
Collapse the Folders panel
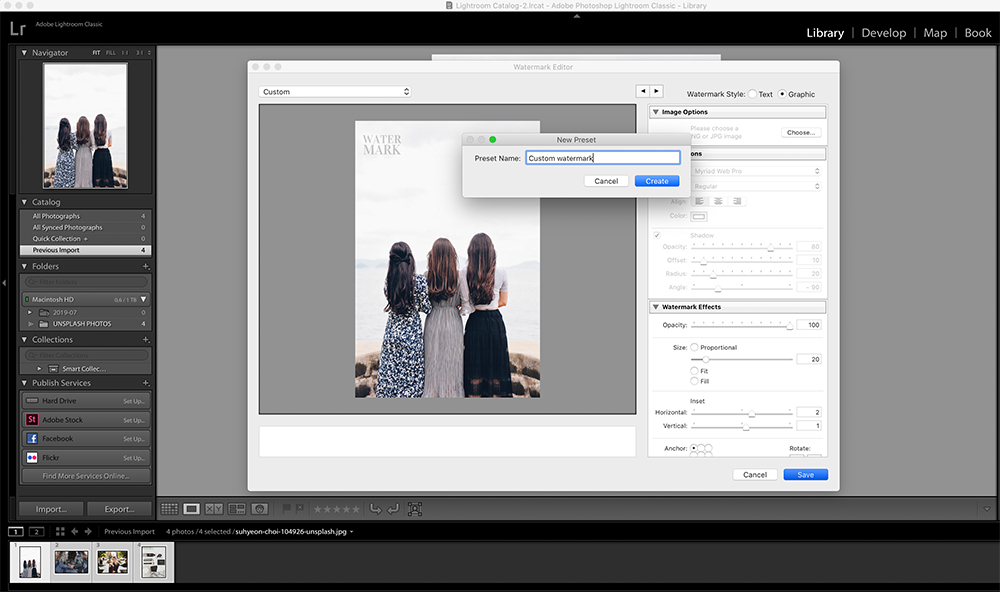pos(22,266)
